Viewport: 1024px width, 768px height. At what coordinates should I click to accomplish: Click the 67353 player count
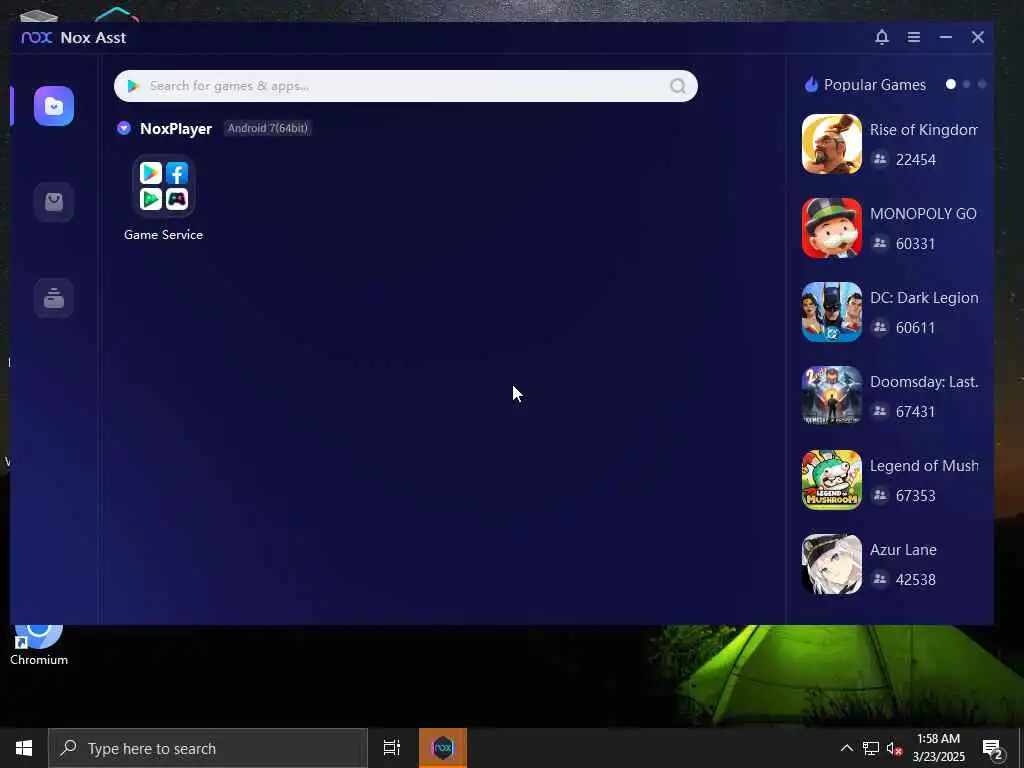click(916, 496)
